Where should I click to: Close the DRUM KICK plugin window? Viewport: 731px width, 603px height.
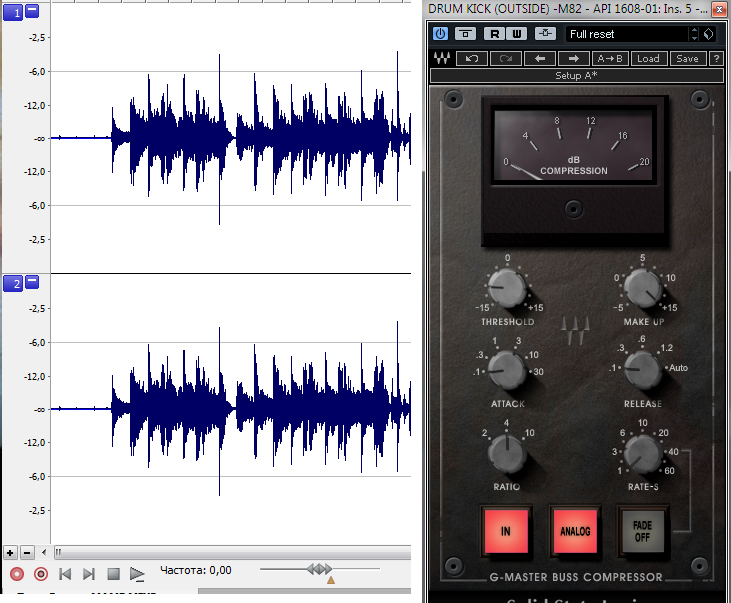(719, 9)
